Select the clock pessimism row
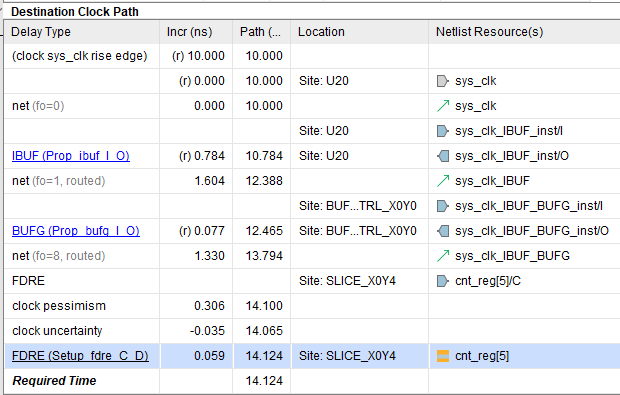The width and height of the screenshot is (620, 395). 312,306
